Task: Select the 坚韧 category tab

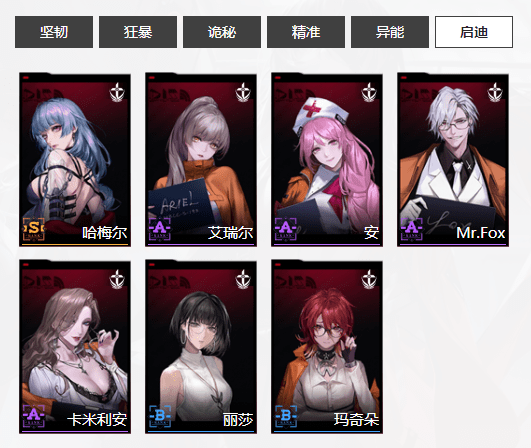Action: [54, 32]
